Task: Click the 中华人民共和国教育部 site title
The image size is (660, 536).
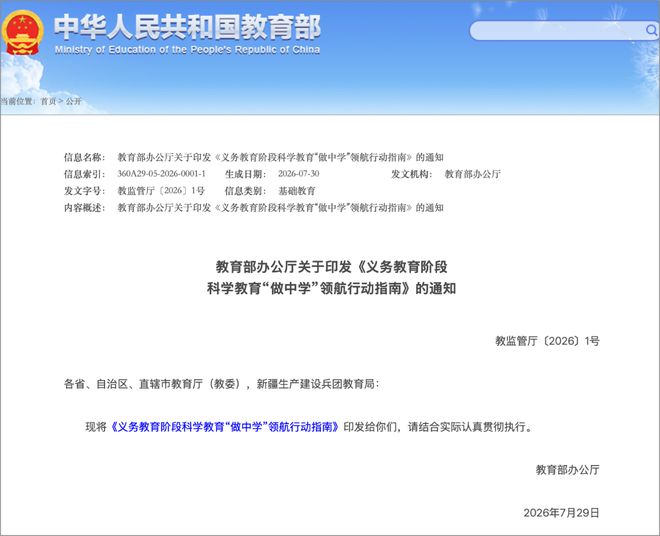Action: 187,27
